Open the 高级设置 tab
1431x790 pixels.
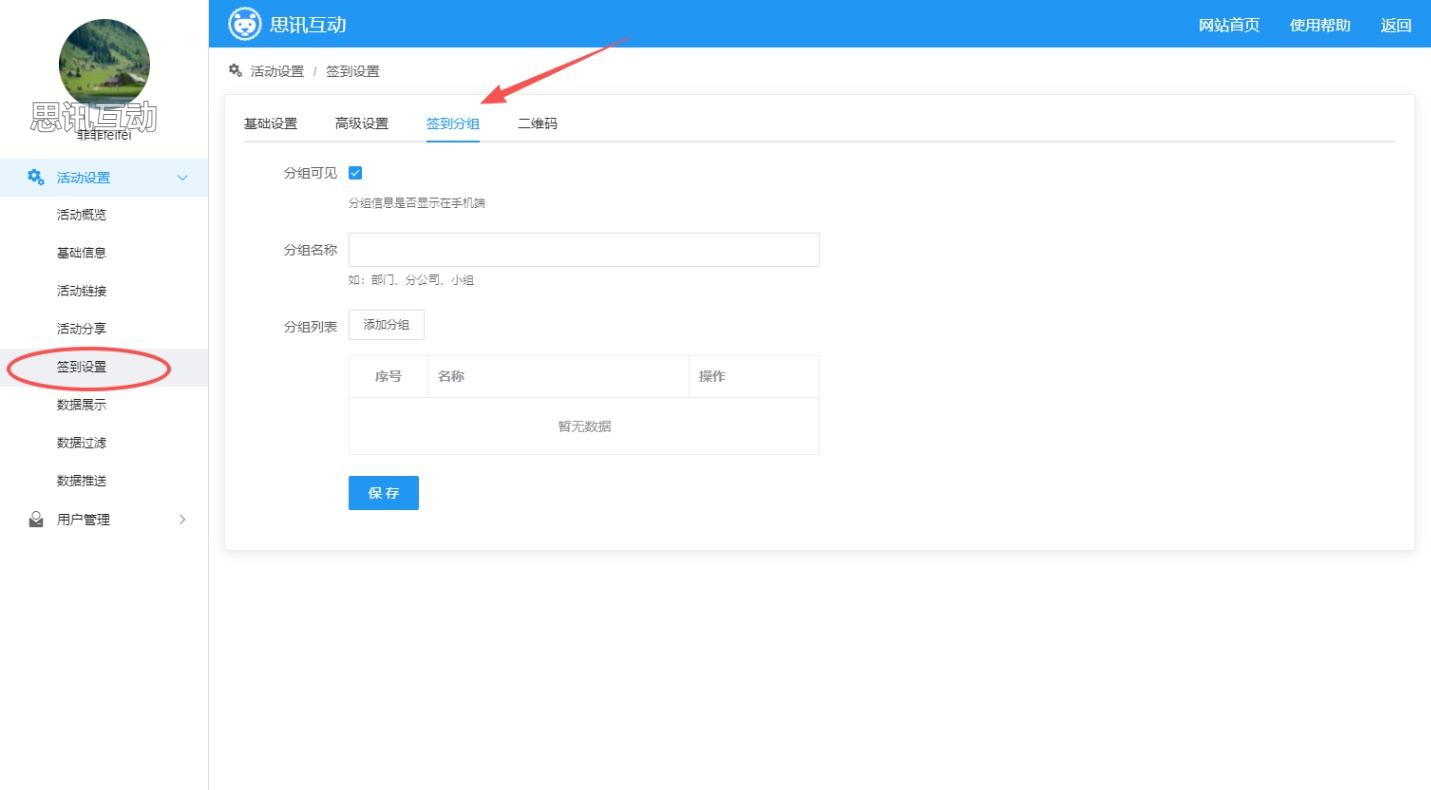point(361,124)
